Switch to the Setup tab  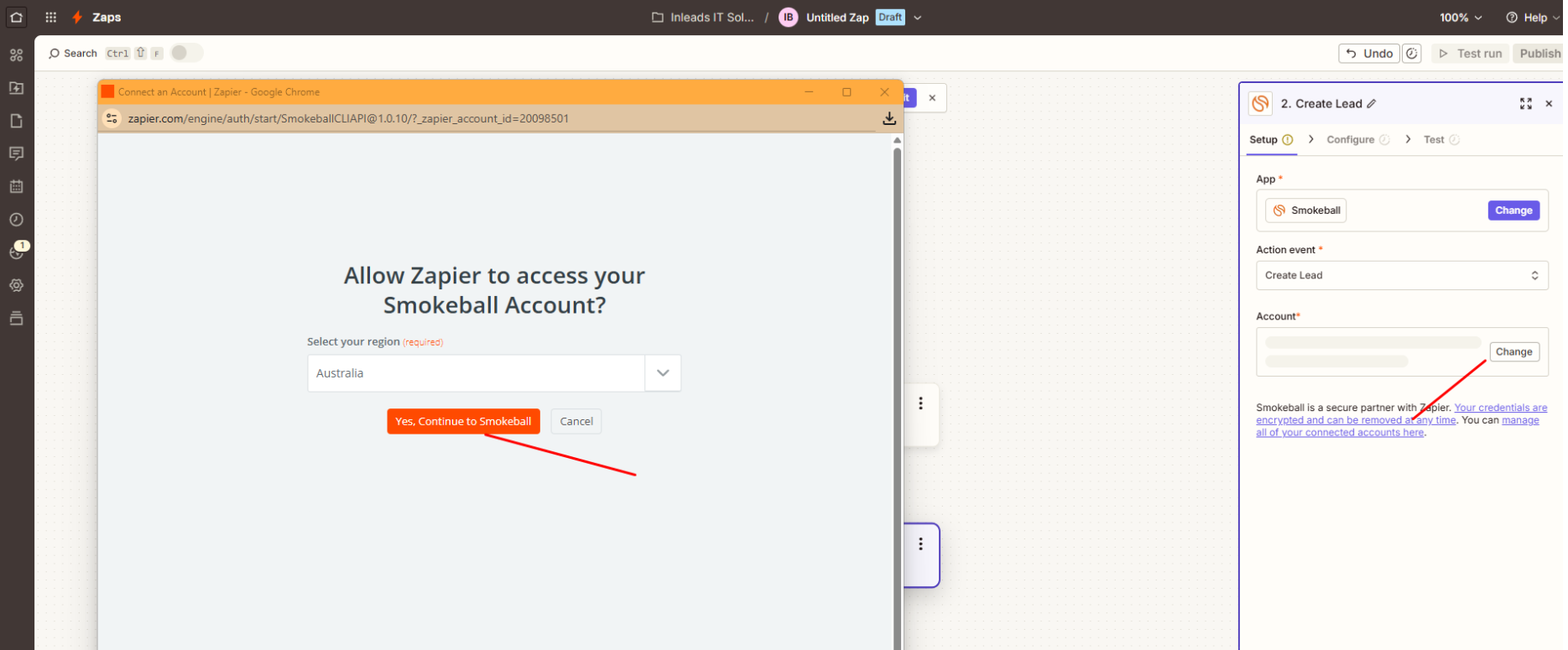pyautogui.click(x=1270, y=140)
